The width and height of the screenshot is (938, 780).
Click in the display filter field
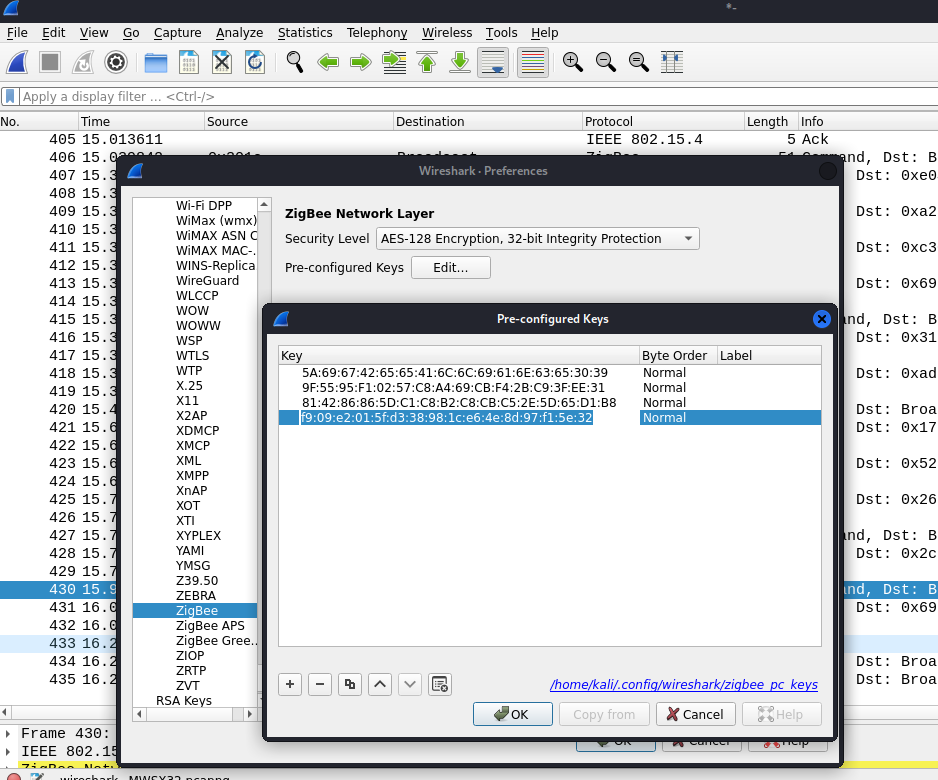click(479, 96)
